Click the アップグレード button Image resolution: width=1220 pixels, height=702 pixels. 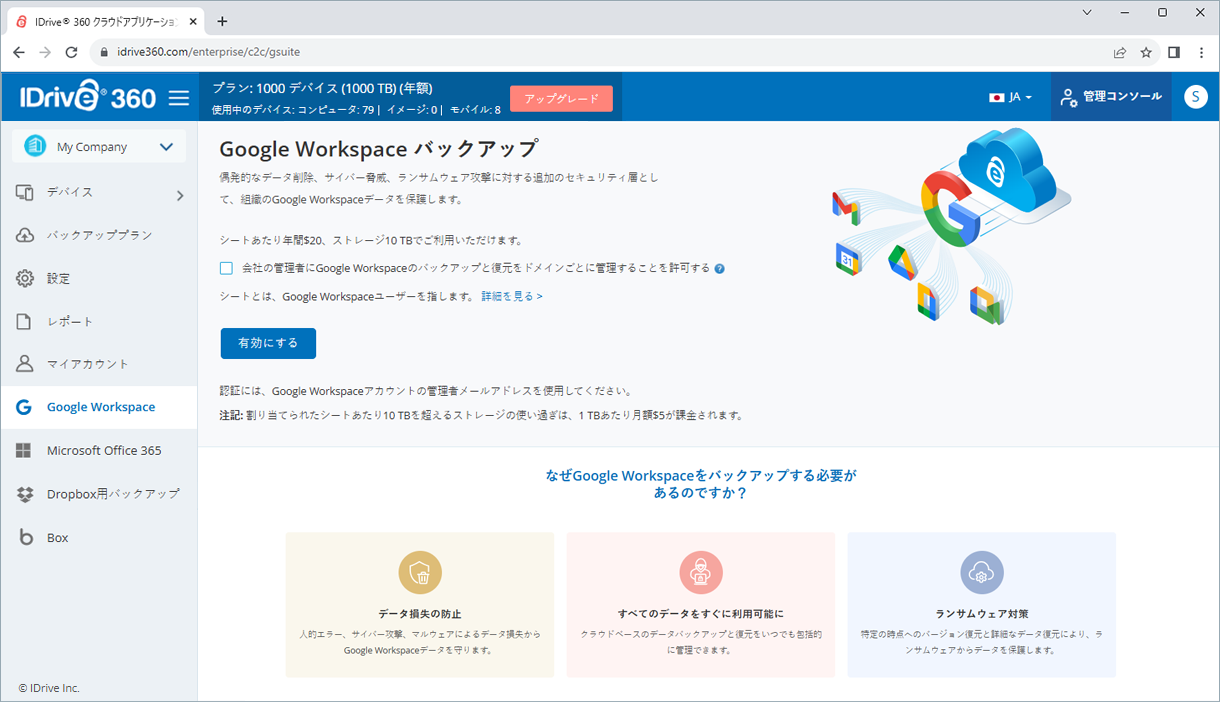coord(561,98)
